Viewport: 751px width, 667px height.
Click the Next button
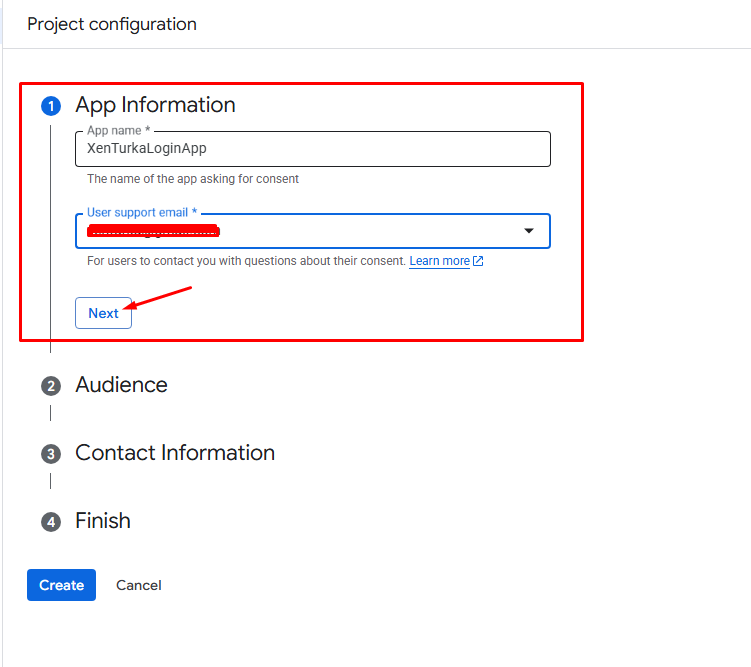click(x=103, y=313)
